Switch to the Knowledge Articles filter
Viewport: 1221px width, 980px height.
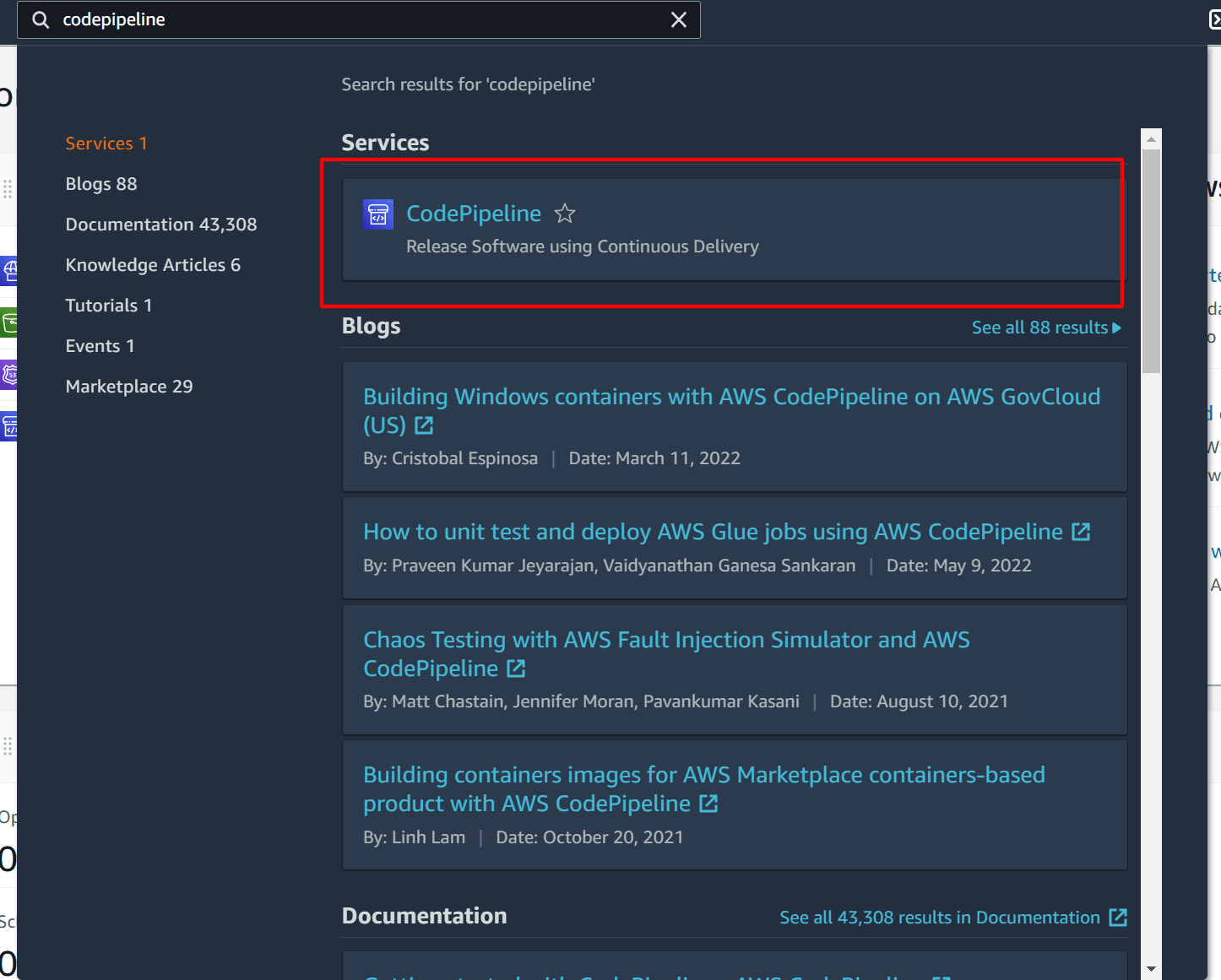click(153, 264)
